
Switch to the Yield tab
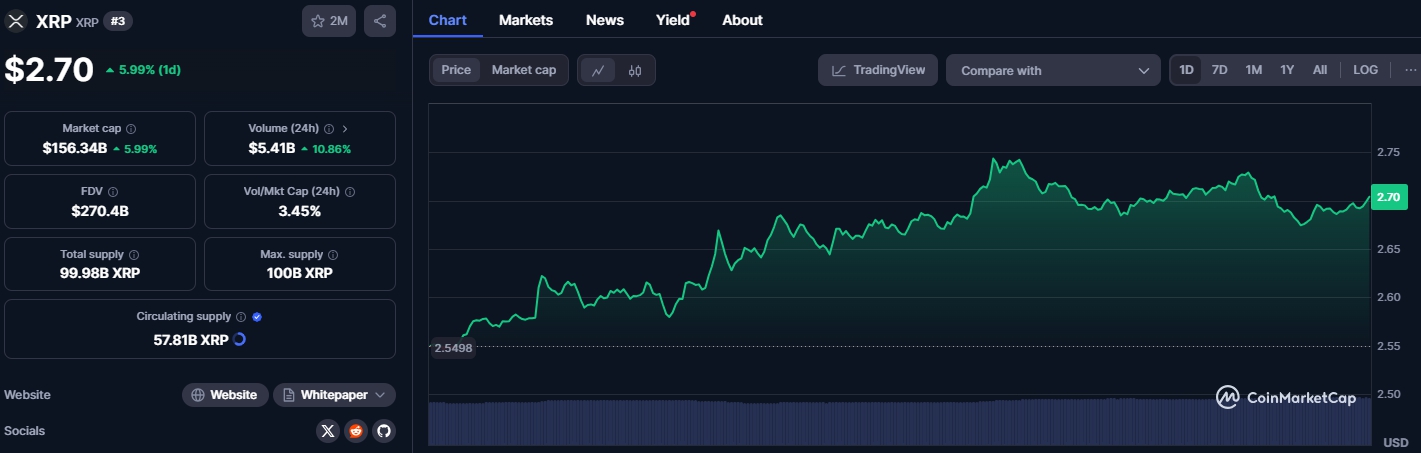click(x=672, y=20)
